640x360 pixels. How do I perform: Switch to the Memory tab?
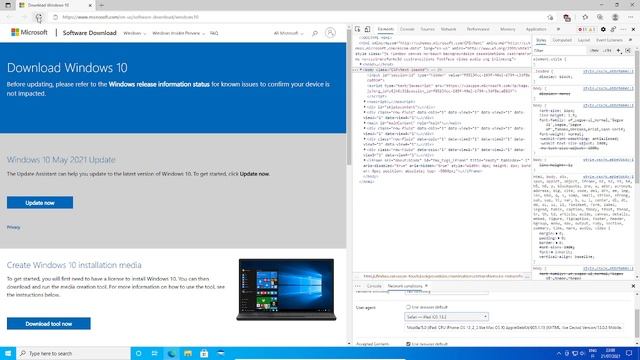(507, 29)
